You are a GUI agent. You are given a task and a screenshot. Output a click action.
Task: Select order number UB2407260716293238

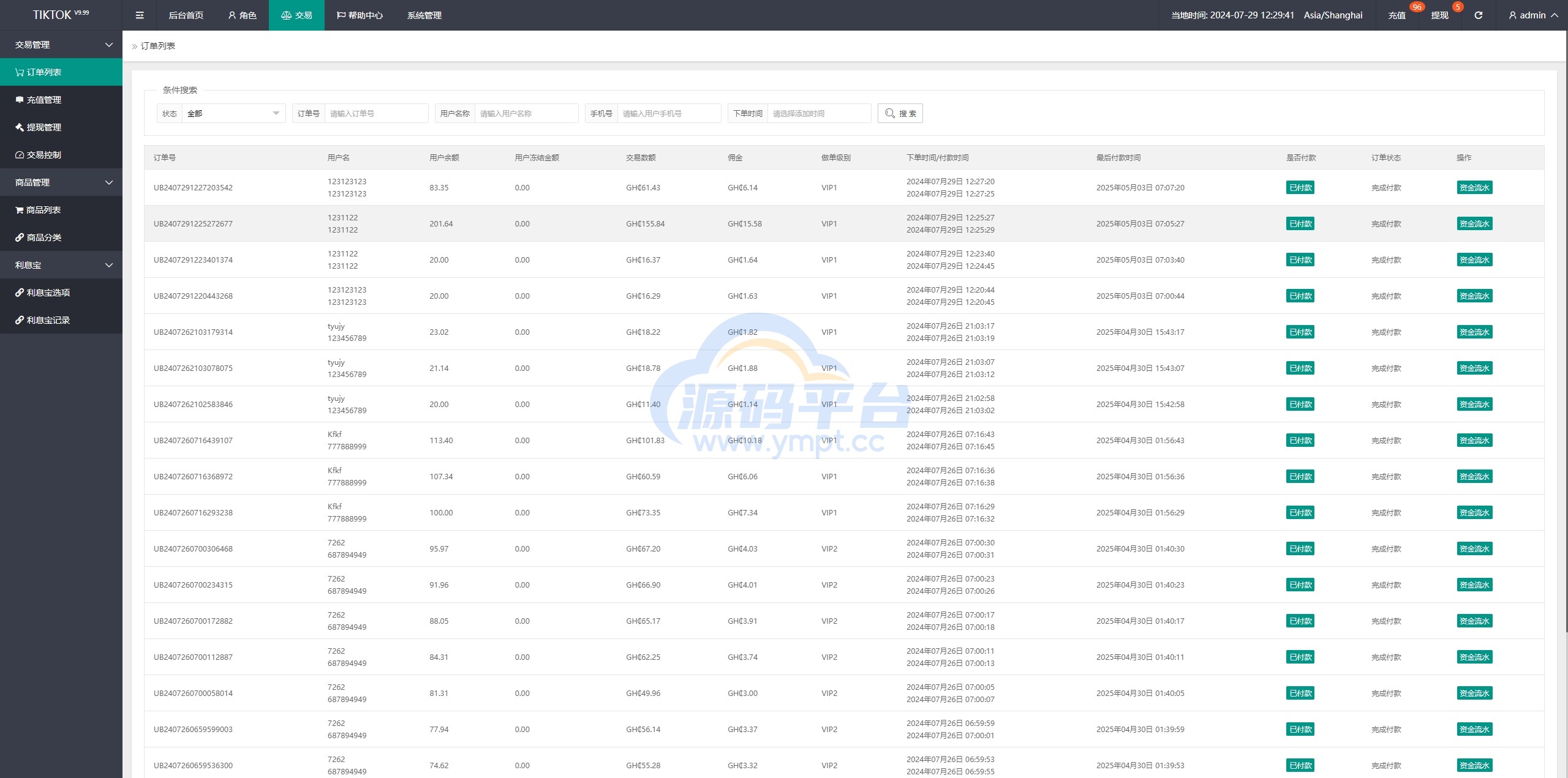point(193,512)
